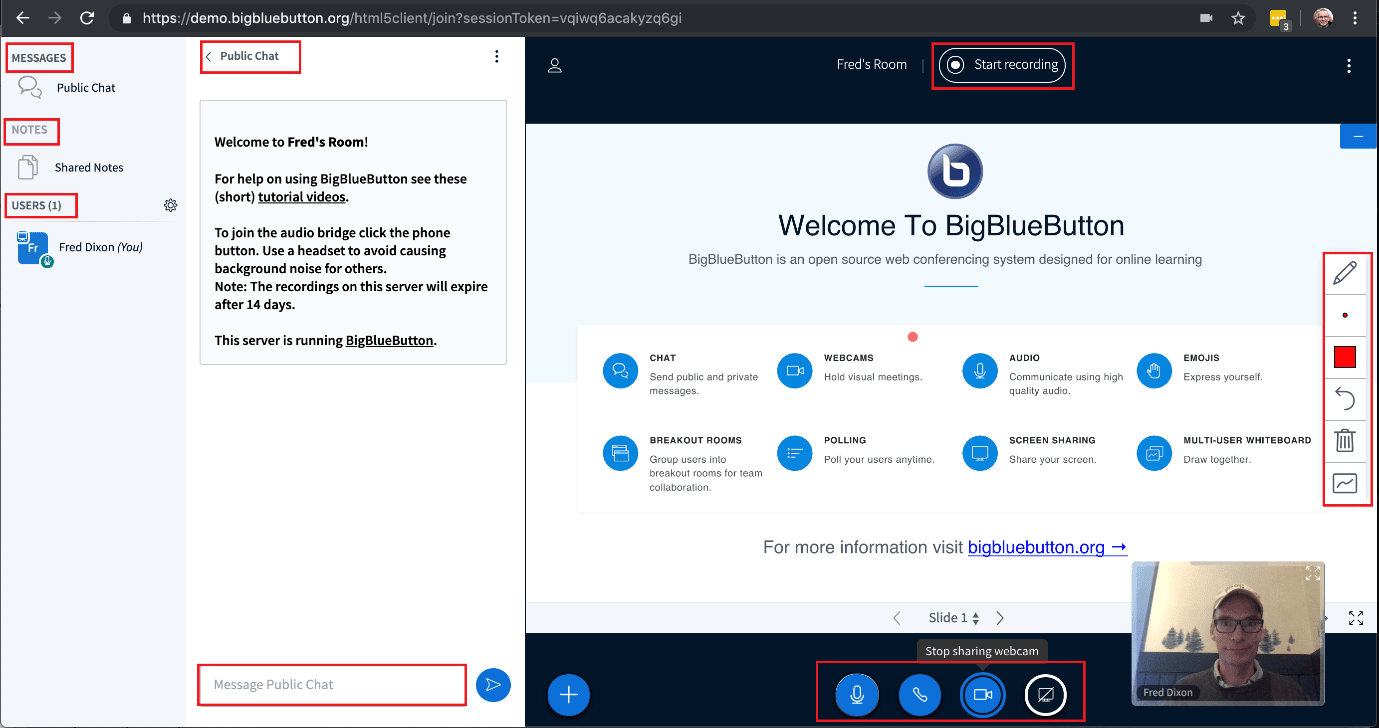Open blue plus actions button

tap(569, 694)
